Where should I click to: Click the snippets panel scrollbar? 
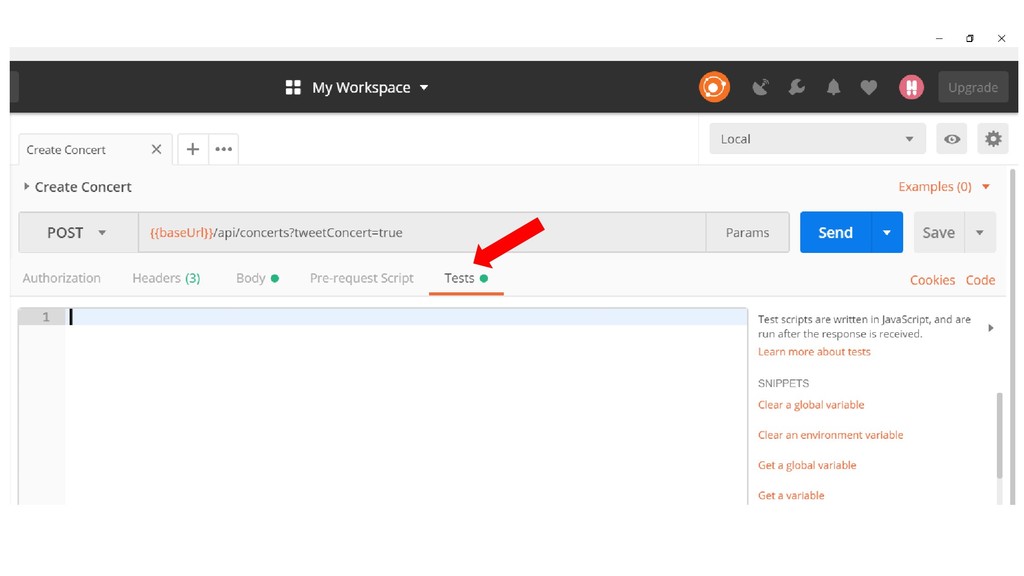[999, 435]
